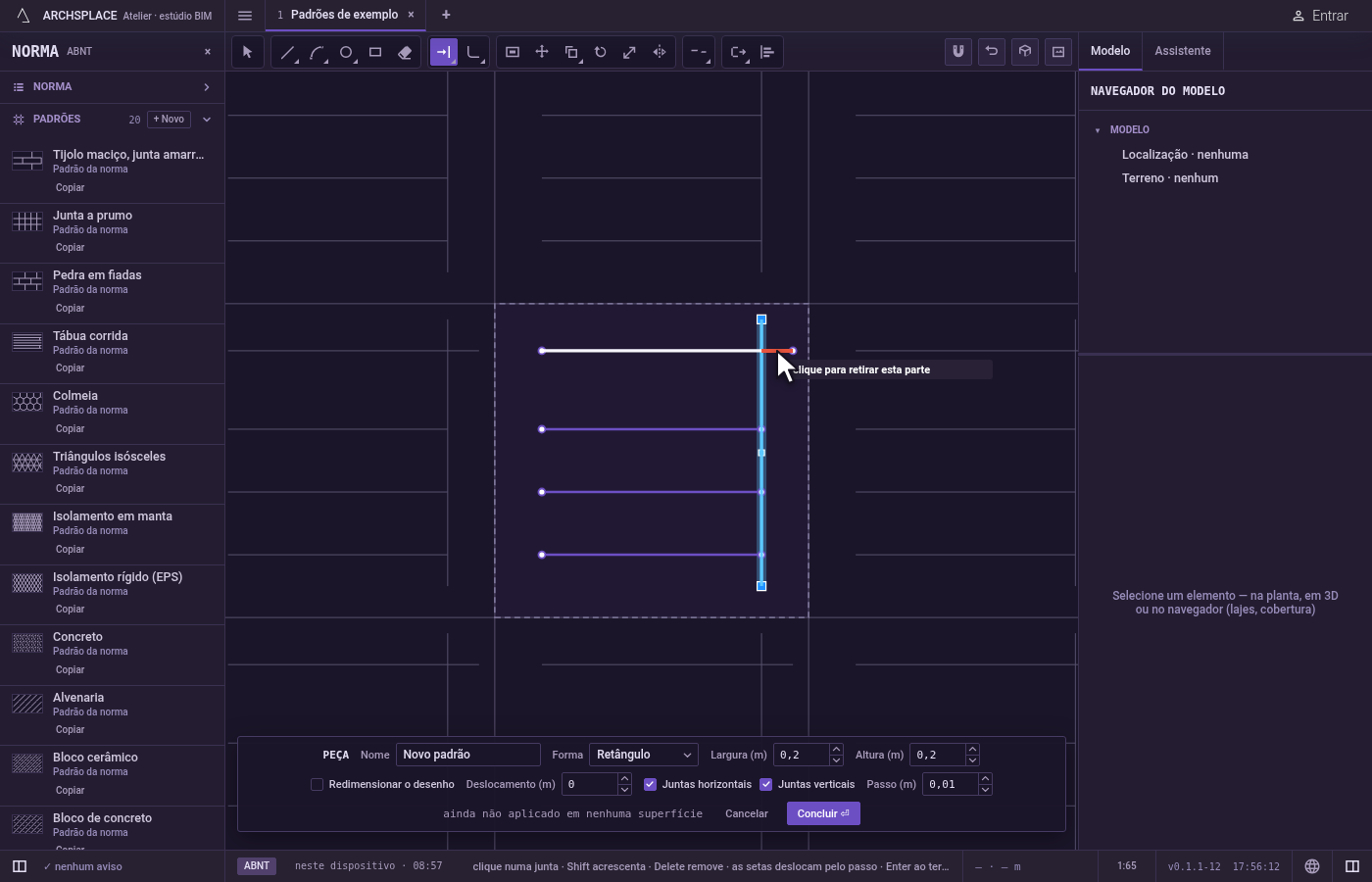Switch to the Assistente tab

tap(1182, 51)
